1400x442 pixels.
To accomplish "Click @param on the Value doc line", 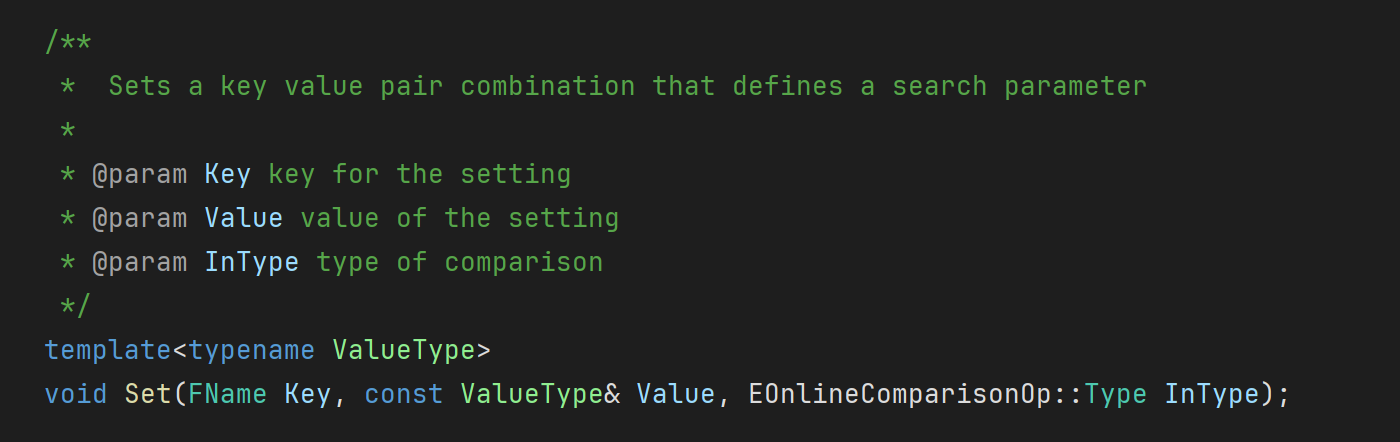I will point(140,218).
